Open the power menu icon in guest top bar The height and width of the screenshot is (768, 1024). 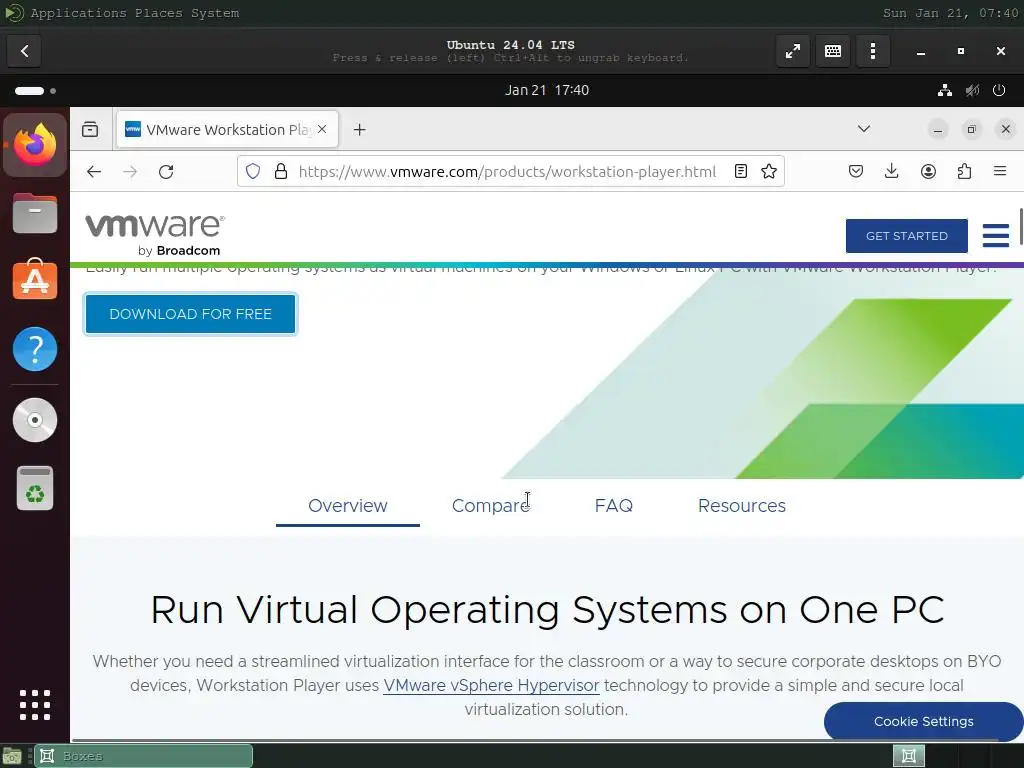point(999,90)
